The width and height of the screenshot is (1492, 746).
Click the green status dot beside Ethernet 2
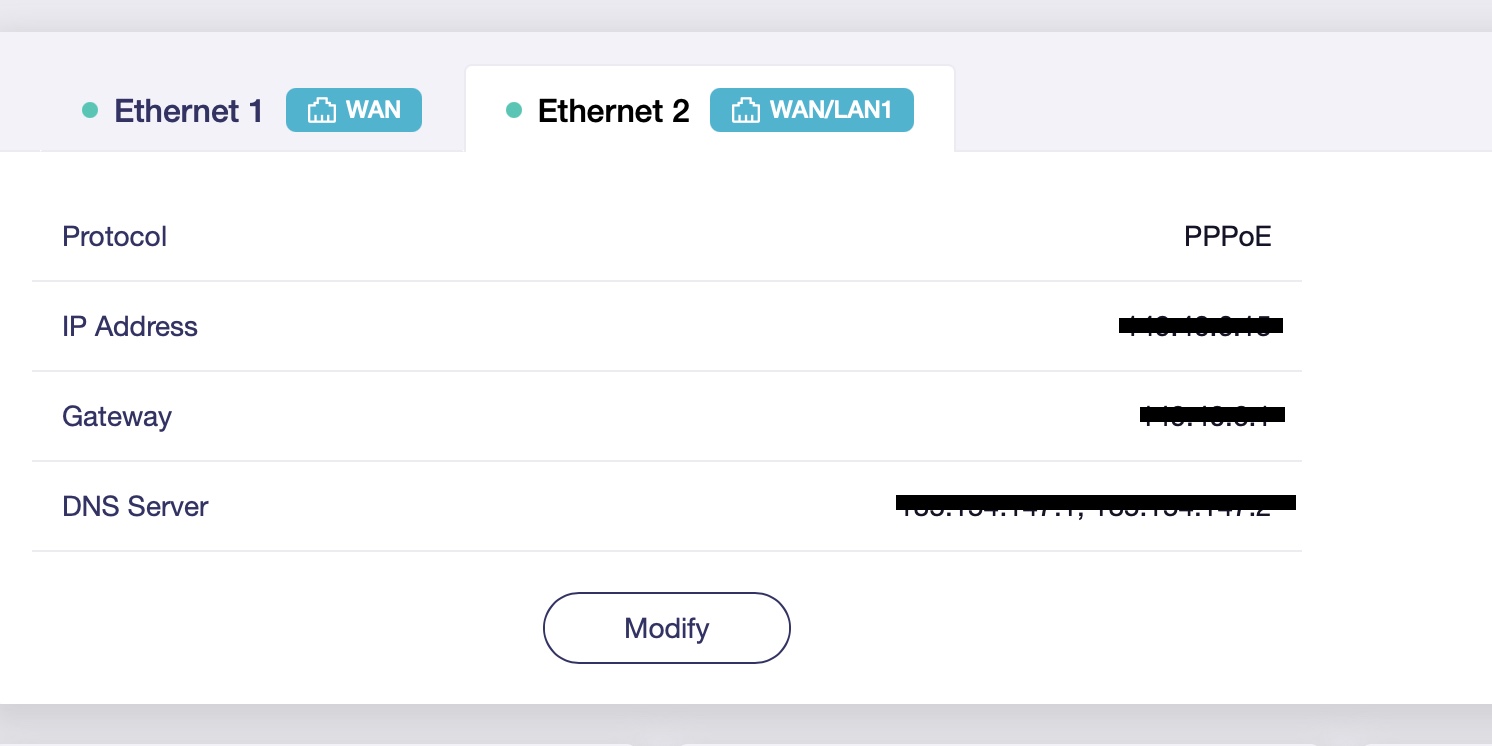(x=514, y=111)
